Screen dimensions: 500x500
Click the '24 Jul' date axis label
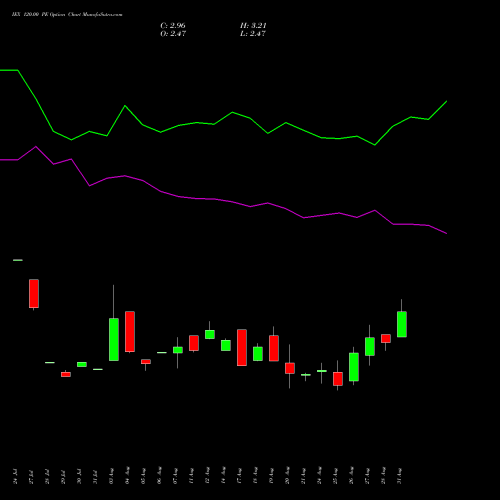tap(15, 476)
